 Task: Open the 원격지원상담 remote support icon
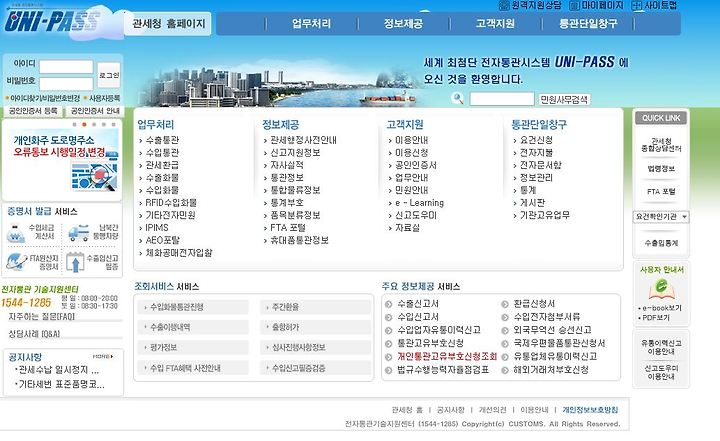[x=504, y=6]
